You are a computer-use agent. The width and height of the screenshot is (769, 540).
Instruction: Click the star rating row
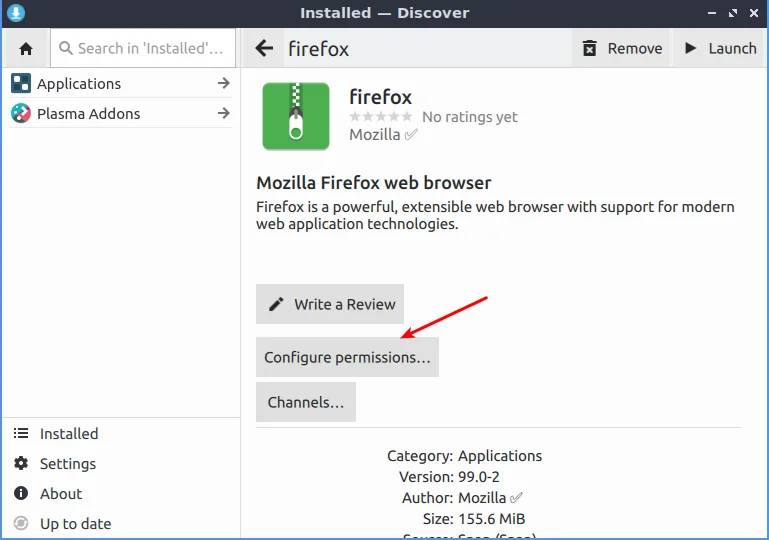click(x=381, y=117)
